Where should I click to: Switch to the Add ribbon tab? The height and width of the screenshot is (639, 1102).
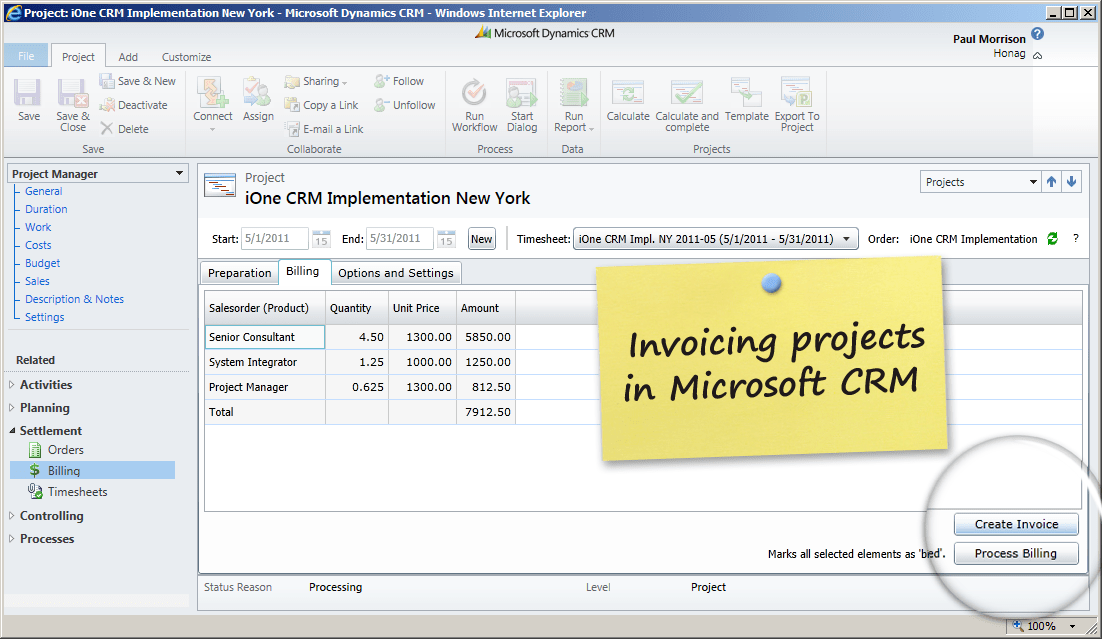pos(128,57)
